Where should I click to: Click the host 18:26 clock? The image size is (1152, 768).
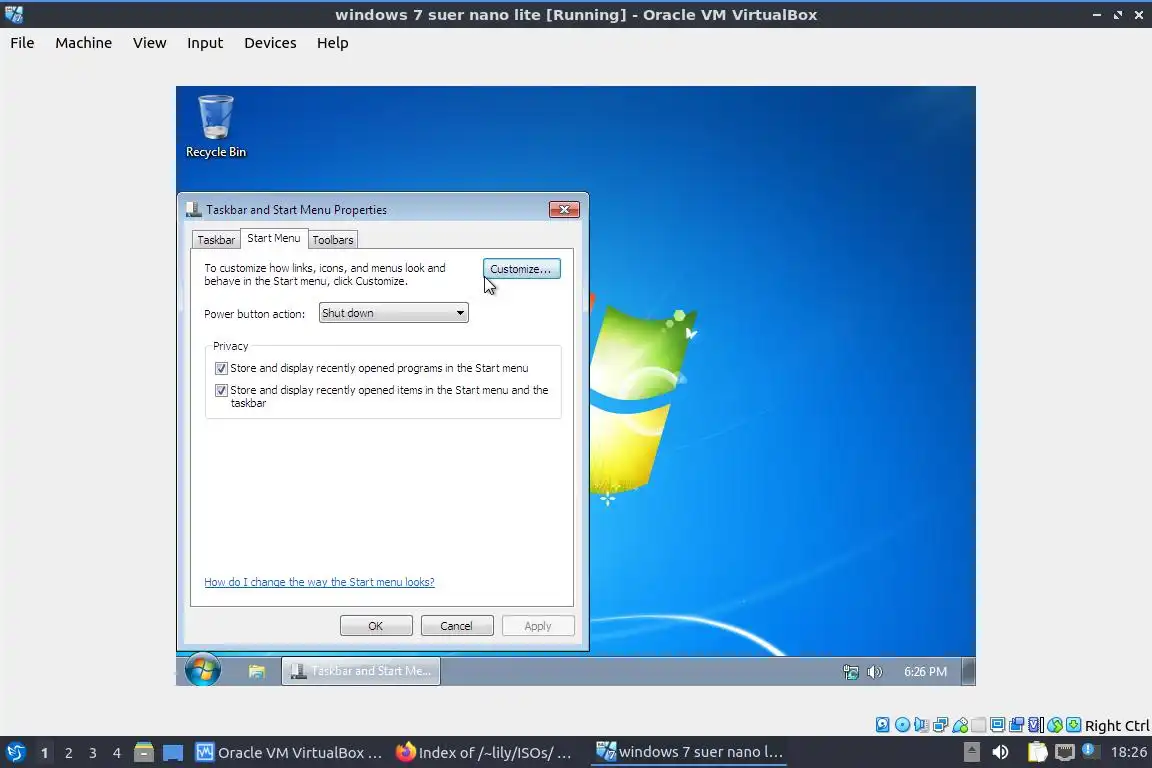[x=1129, y=752]
